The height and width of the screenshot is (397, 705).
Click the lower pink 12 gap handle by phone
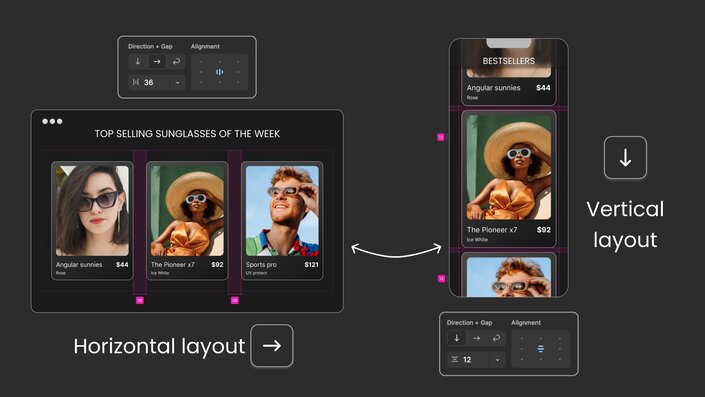pos(442,279)
